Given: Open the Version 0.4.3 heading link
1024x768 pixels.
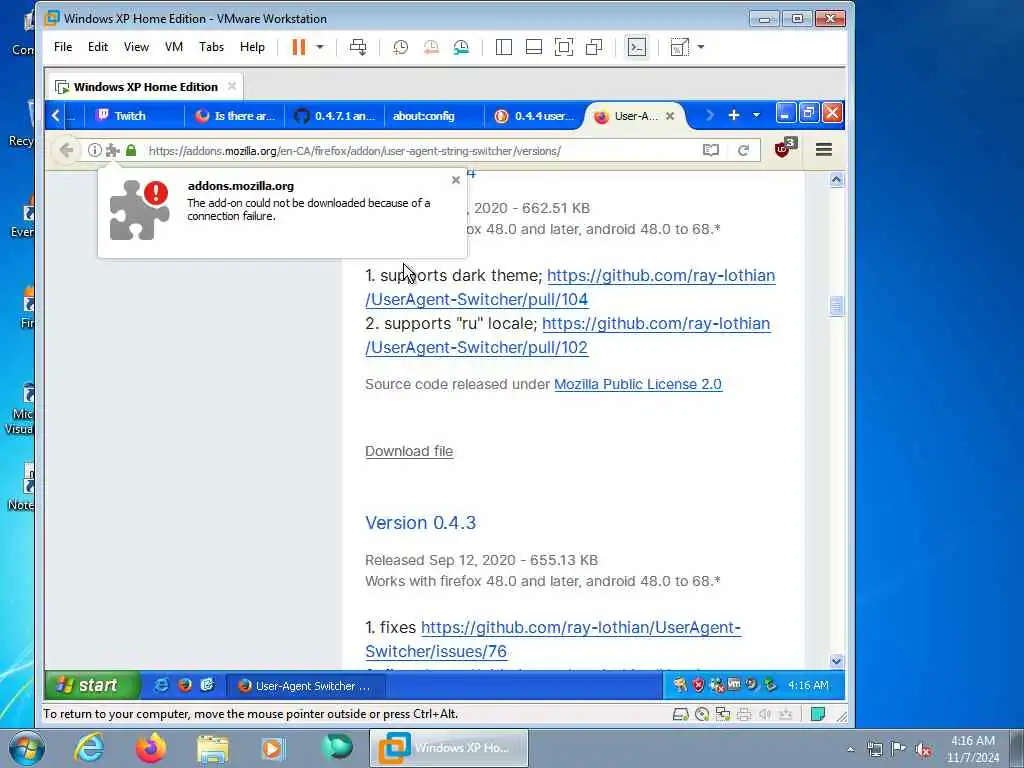Looking at the screenshot, I should coord(421,522).
